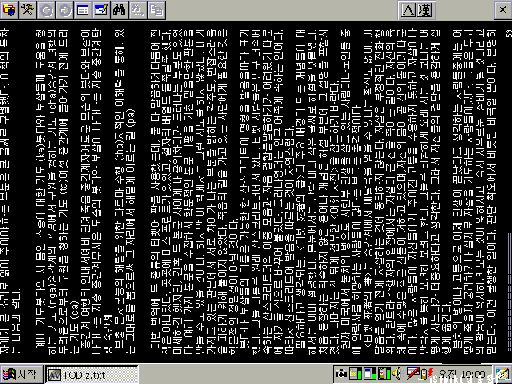This screenshot has height=384, width=512.
Task: Toggle the Korean 'ㅅ' input mode button
Action: tap(408, 10)
